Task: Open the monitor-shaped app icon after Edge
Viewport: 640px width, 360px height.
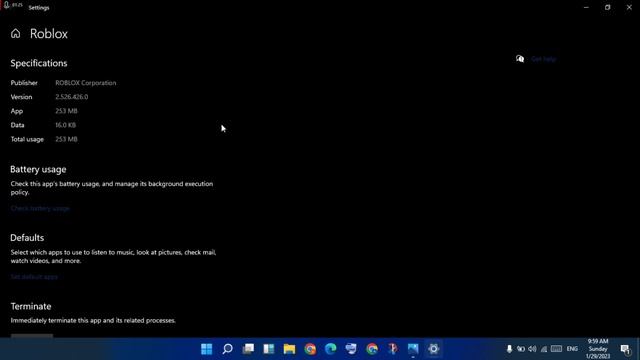Action: 351,349
